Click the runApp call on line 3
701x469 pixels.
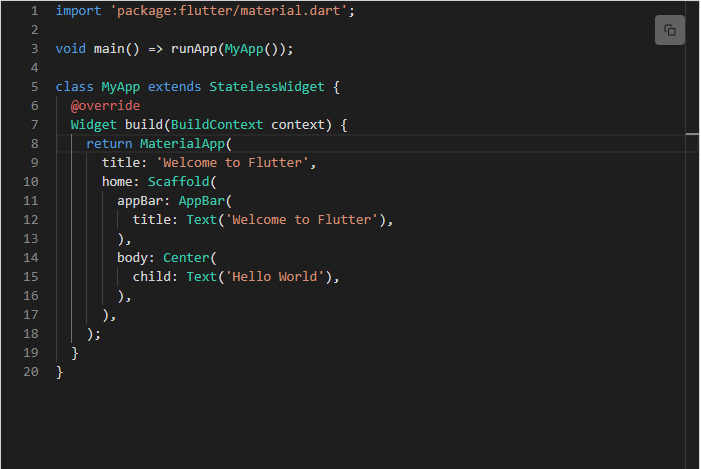point(194,49)
